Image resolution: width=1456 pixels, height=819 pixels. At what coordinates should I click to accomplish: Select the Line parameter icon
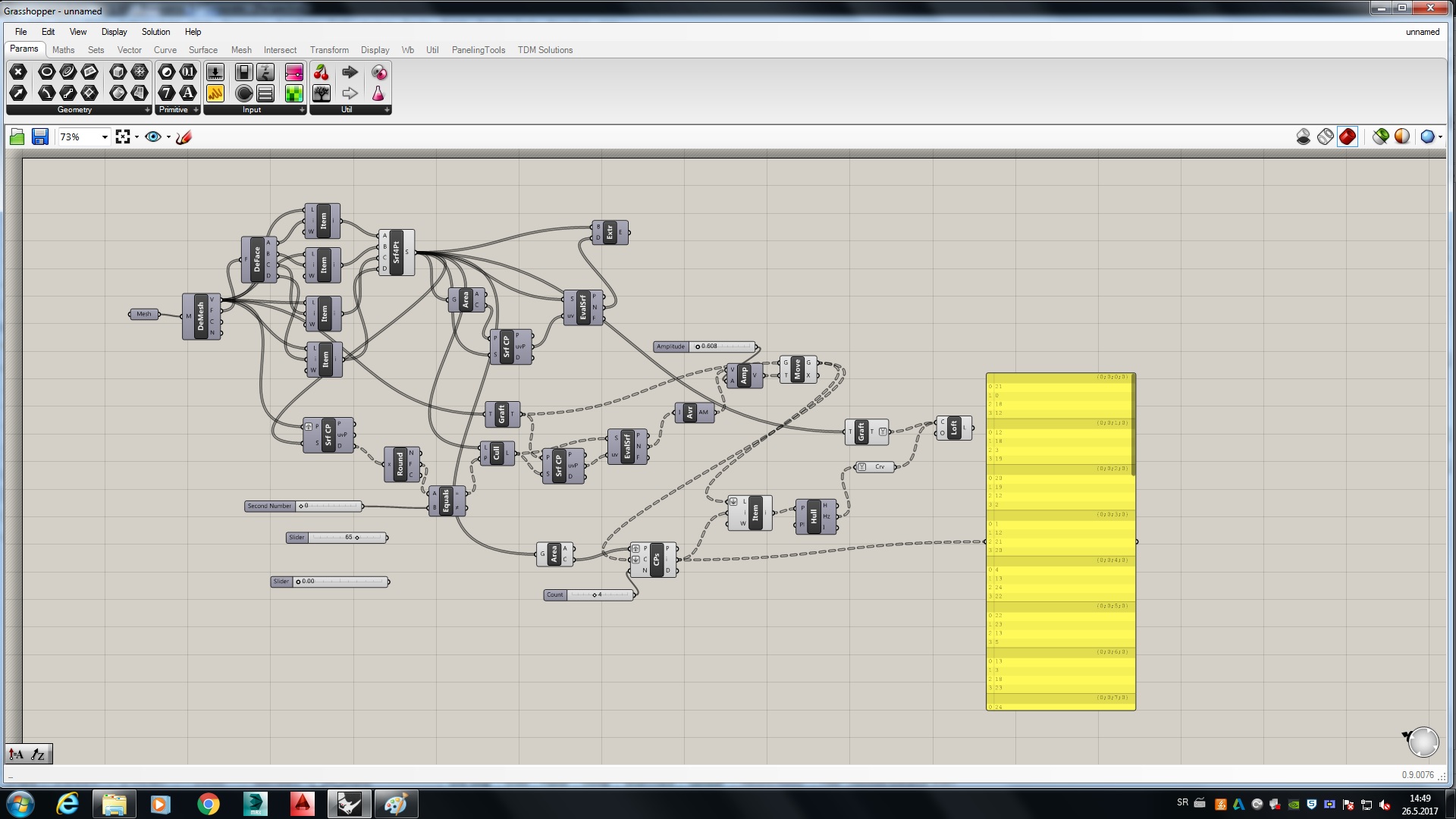pyautogui.click(x=67, y=93)
